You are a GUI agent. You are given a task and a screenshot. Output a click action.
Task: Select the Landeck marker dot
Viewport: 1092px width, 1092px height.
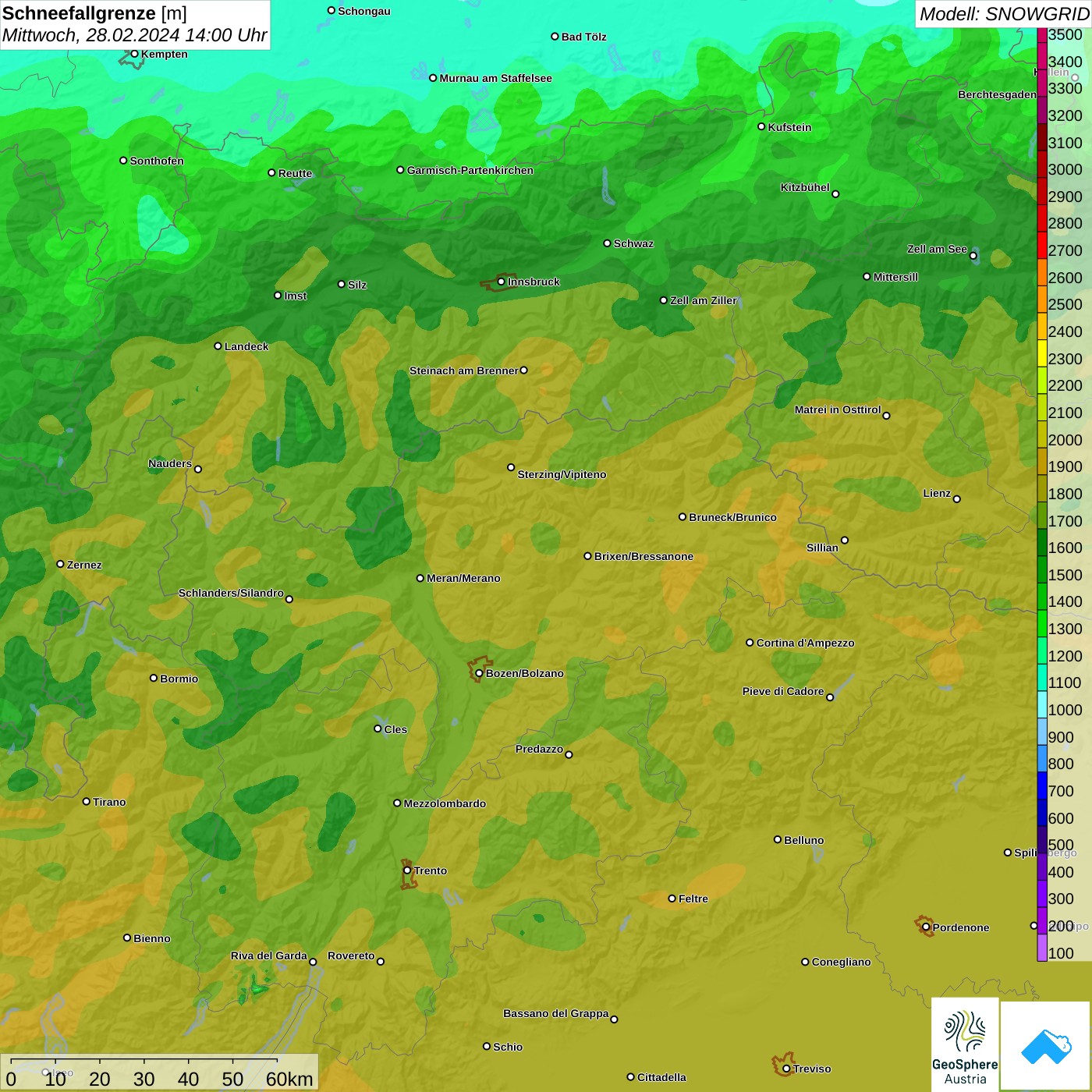point(218,346)
